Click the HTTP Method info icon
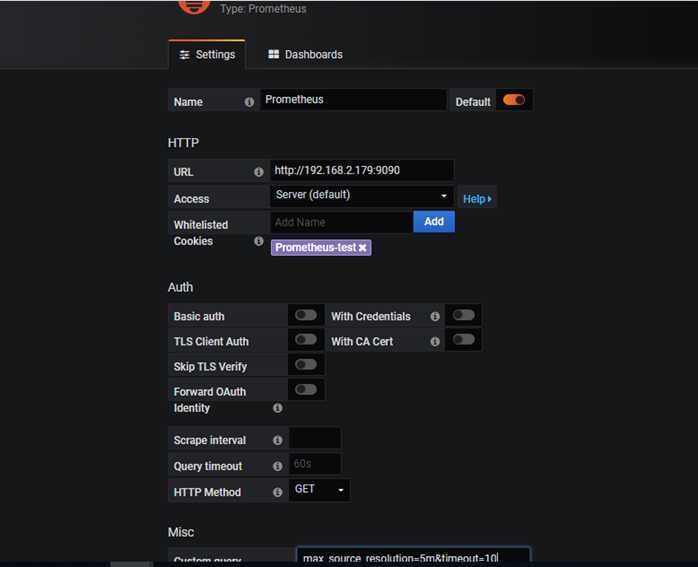 click(x=278, y=492)
